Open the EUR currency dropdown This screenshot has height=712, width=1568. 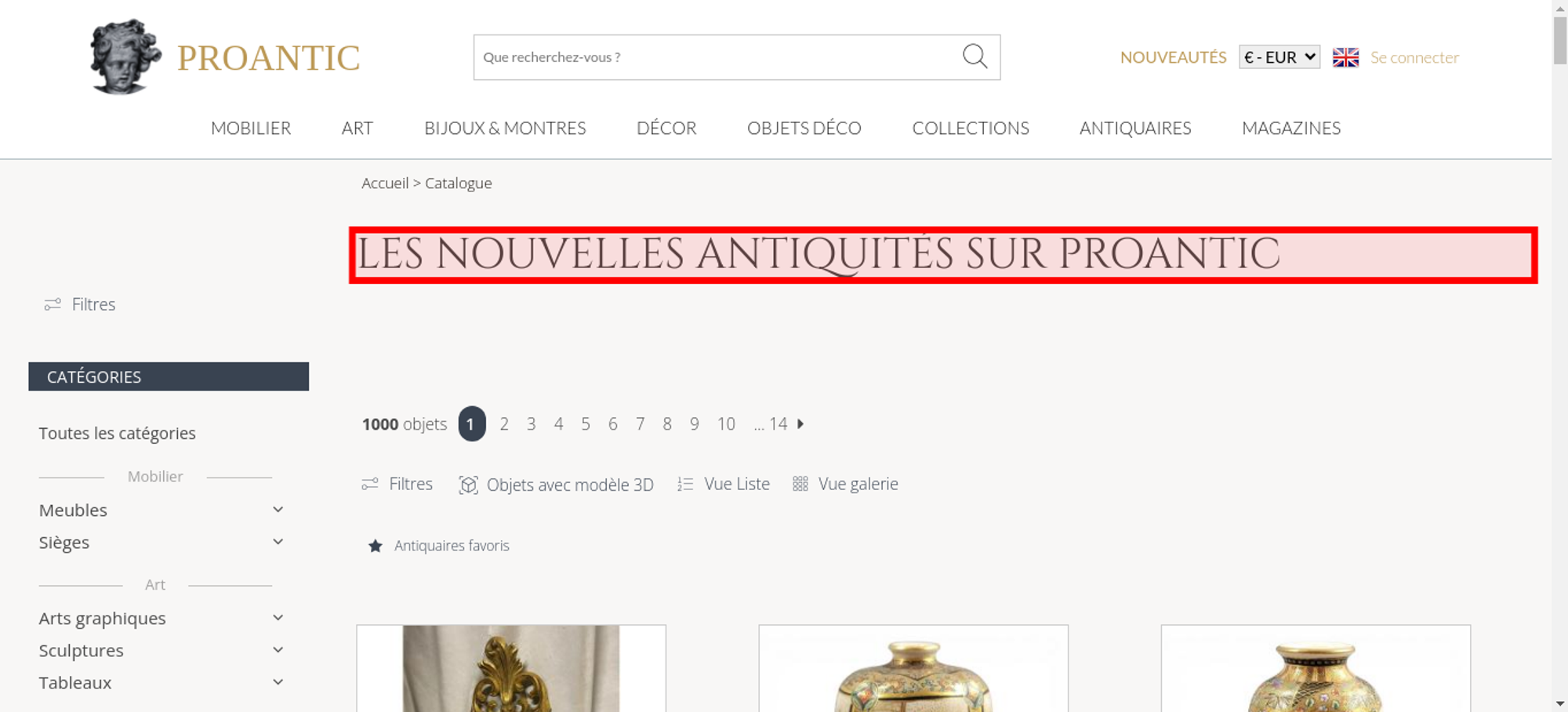click(1279, 57)
